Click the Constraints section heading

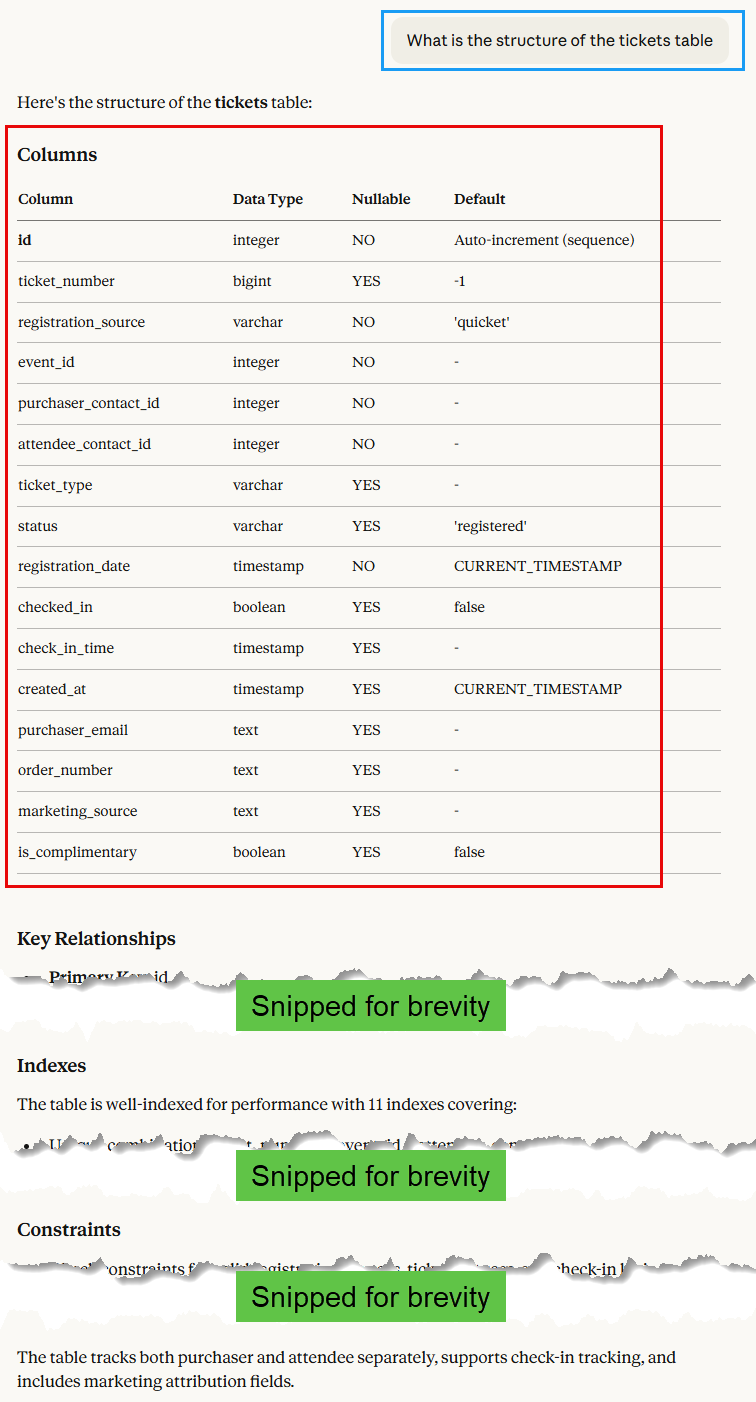click(69, 1230)
